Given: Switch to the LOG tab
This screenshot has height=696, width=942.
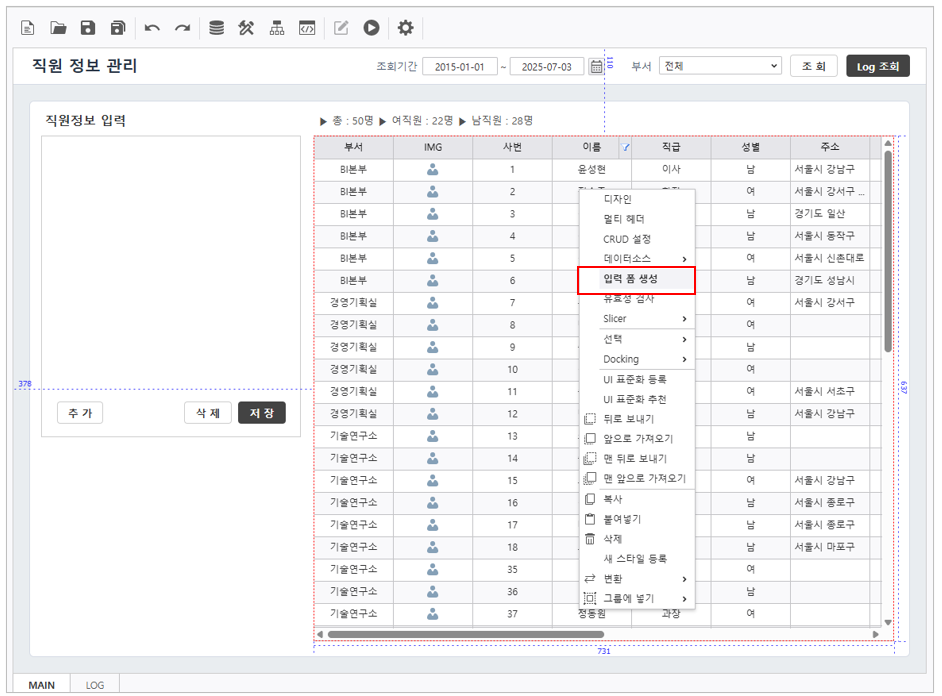Looking at the screenshot, I should pos(95,685).
